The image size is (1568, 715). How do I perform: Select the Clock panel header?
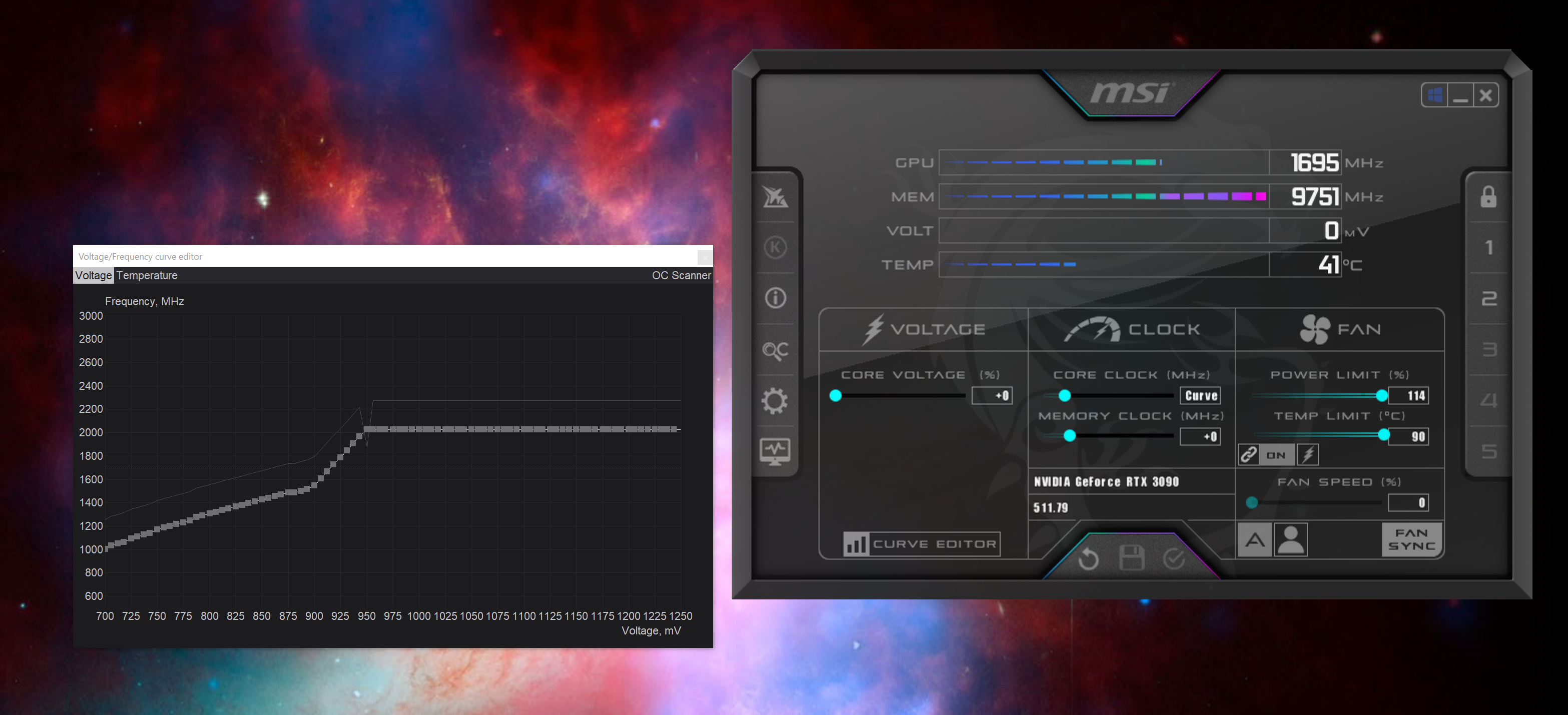[1132, 329]
